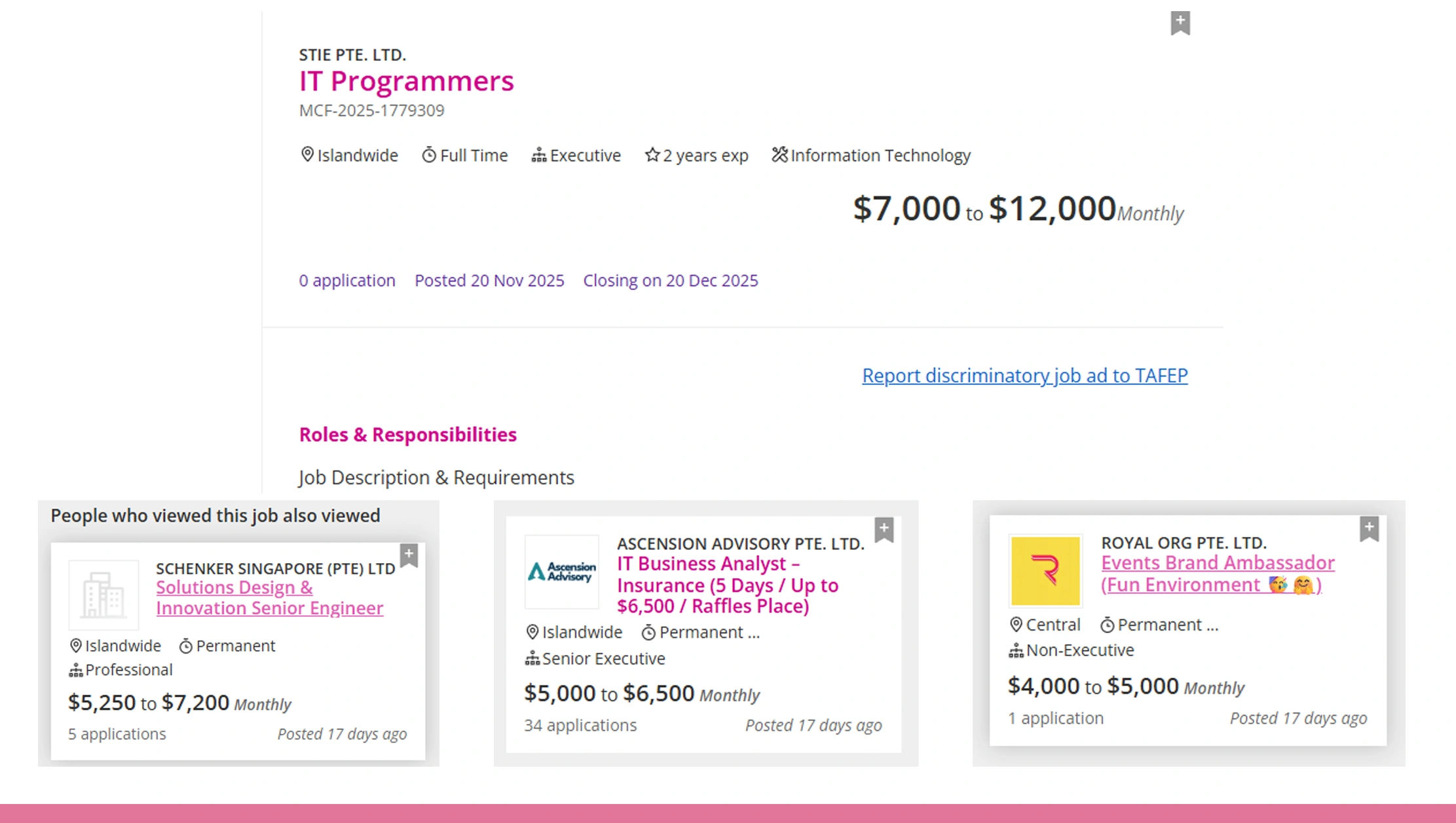The width and height of the screenshot is (1456, 823).
Task: Click the Islandwide location pin icon in header
Action: (307, 155)
